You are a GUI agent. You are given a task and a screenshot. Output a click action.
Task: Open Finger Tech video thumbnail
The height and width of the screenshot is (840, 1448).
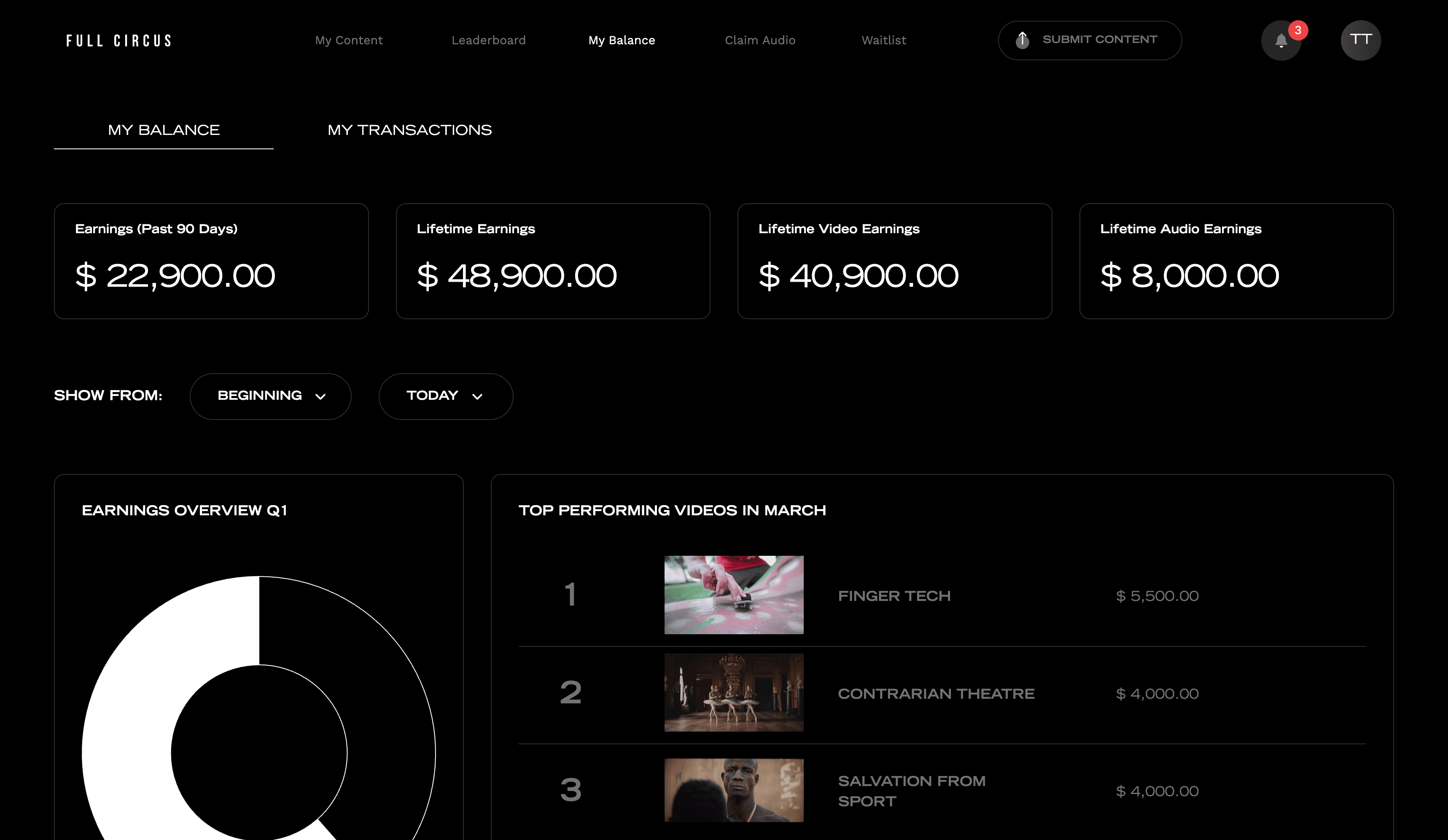734,595
